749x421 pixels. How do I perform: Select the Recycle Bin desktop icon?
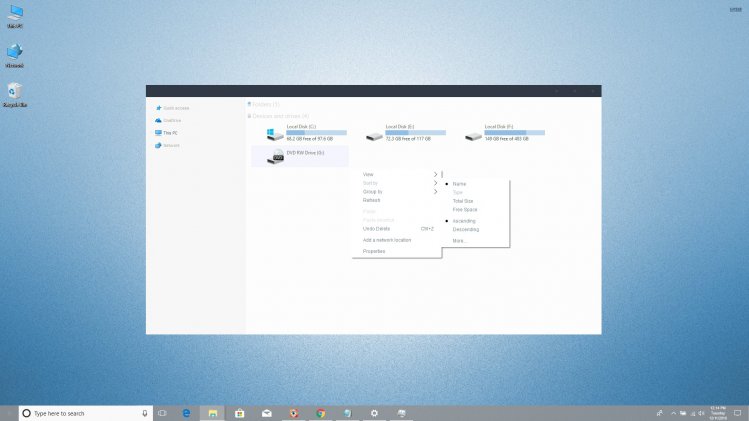15,95
